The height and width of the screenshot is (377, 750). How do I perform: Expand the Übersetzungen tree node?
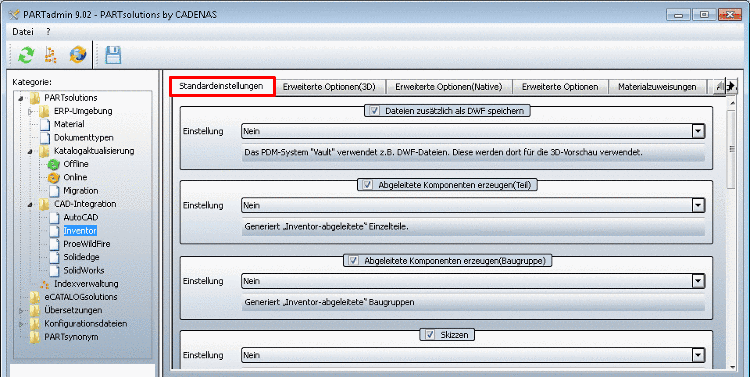click(21, 311)
